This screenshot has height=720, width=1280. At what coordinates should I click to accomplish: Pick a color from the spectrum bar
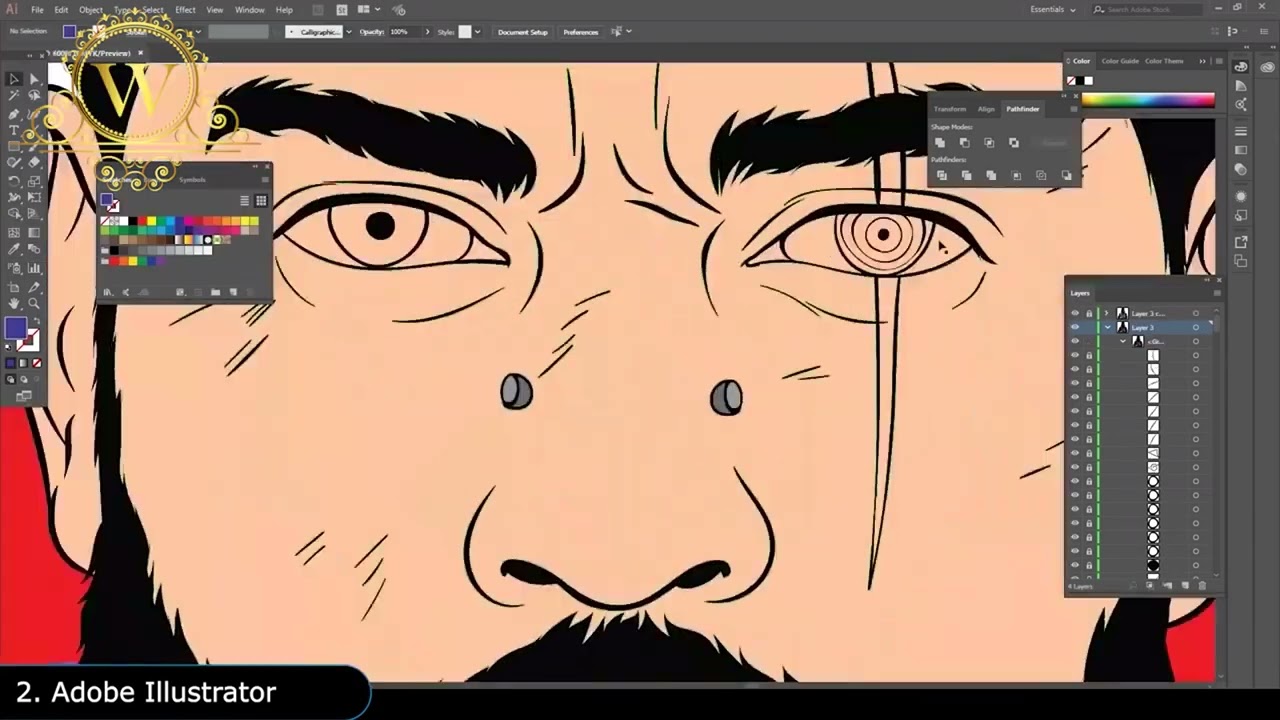point(1148,100)
